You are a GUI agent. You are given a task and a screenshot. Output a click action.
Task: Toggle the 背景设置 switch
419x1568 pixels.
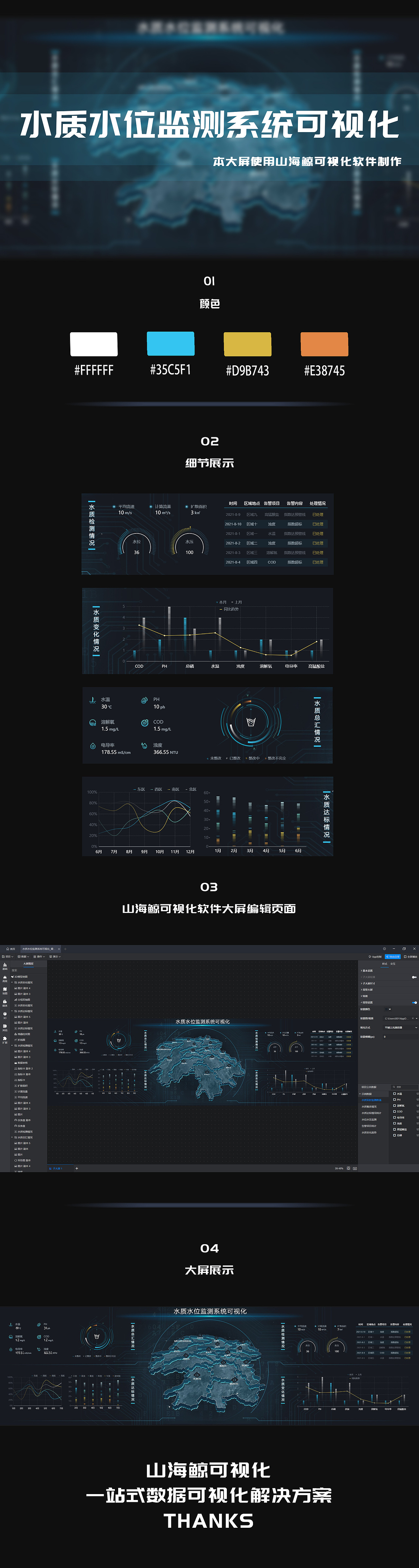click(x=415, y=1002)
